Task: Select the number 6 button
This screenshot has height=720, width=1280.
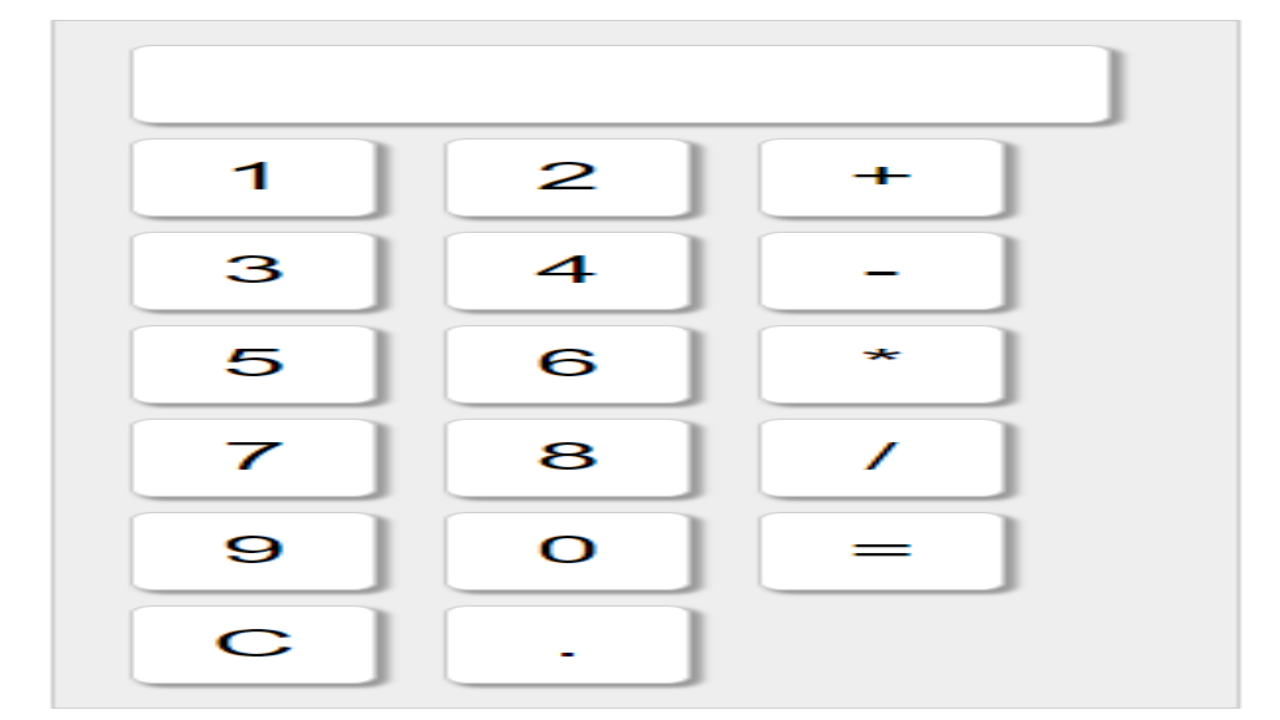Action: pyautogui.click(x=570, y=363)
